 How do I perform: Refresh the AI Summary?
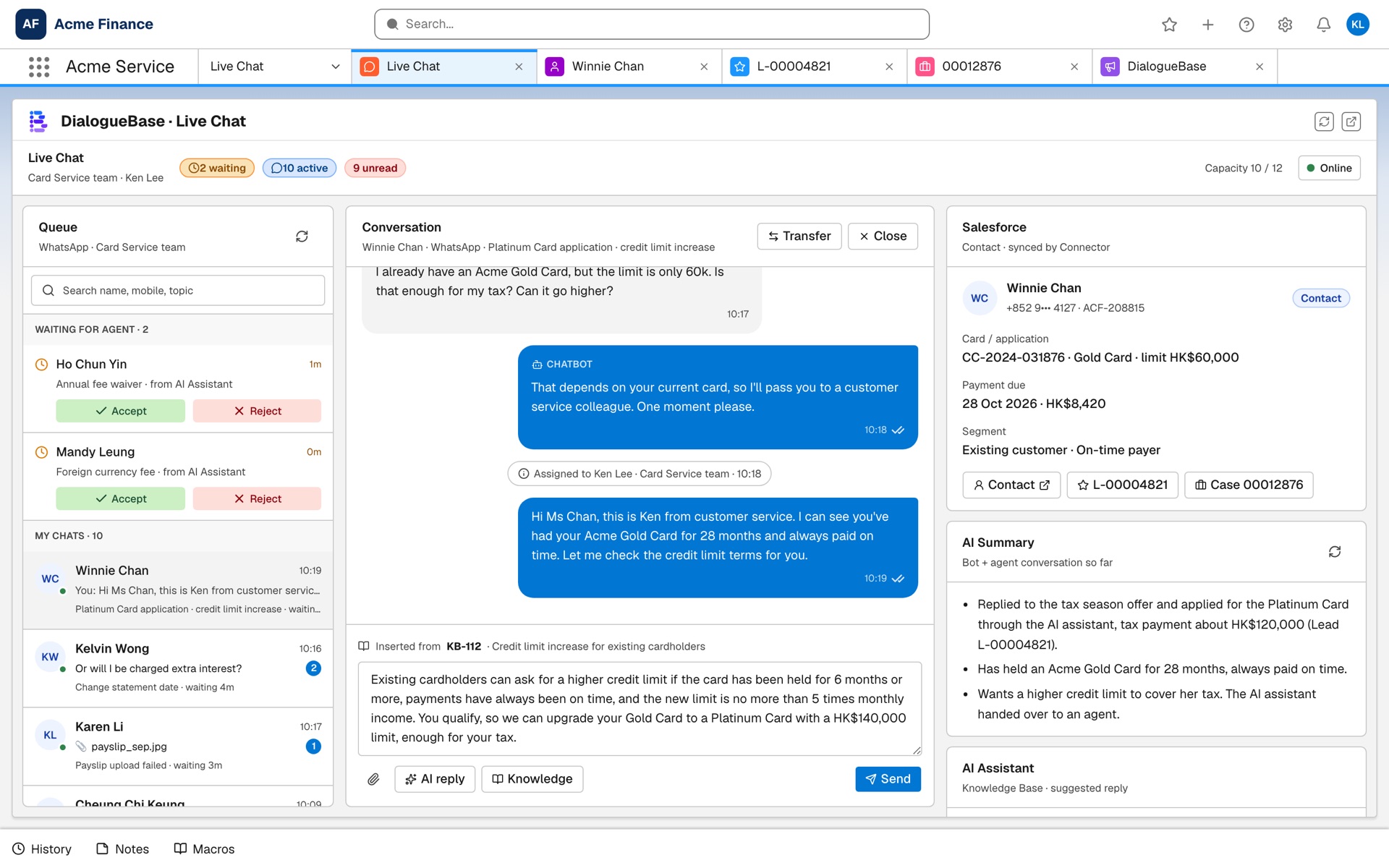(1335, 552)
